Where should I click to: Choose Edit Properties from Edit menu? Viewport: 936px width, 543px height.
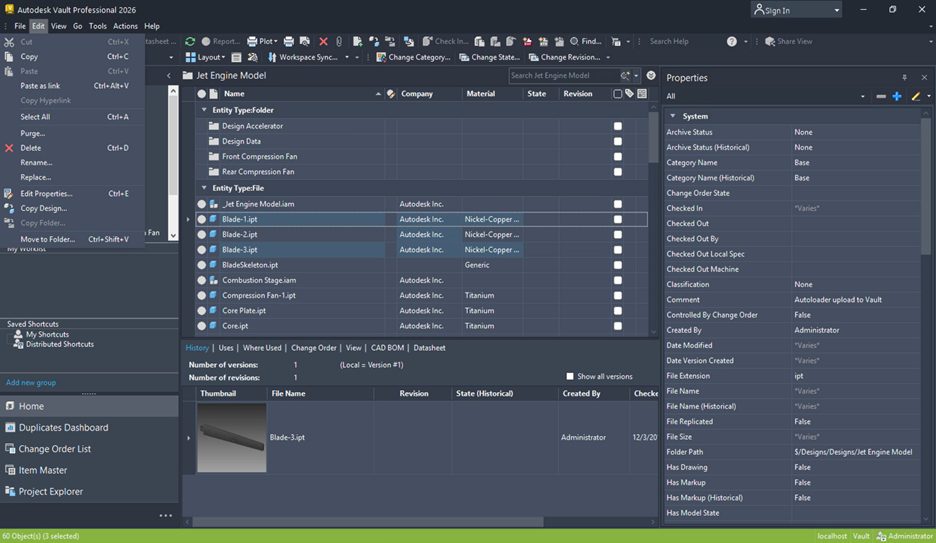[x=46, y=193]
